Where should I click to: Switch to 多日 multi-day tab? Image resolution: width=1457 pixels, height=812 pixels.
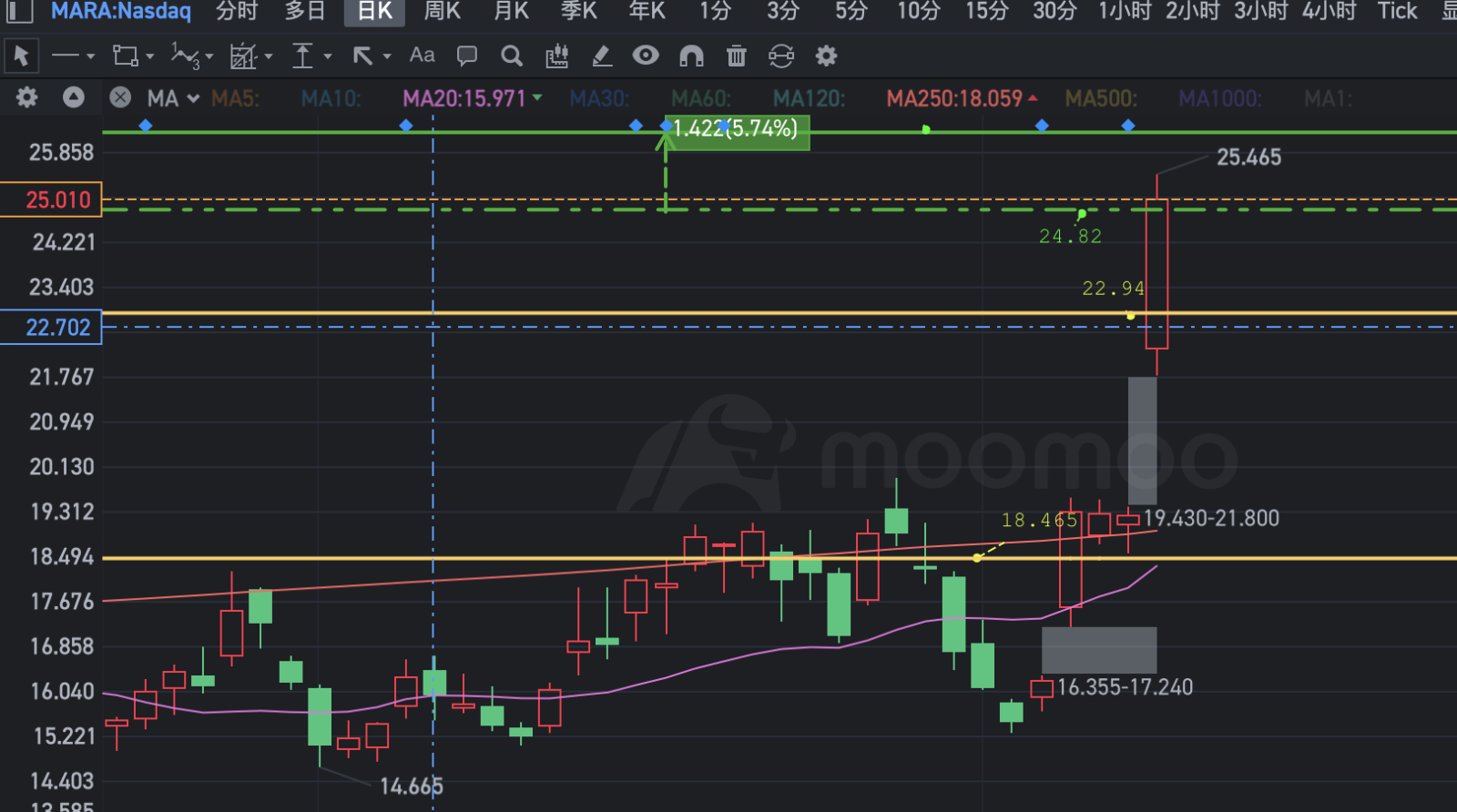click(x=305, y=11)
